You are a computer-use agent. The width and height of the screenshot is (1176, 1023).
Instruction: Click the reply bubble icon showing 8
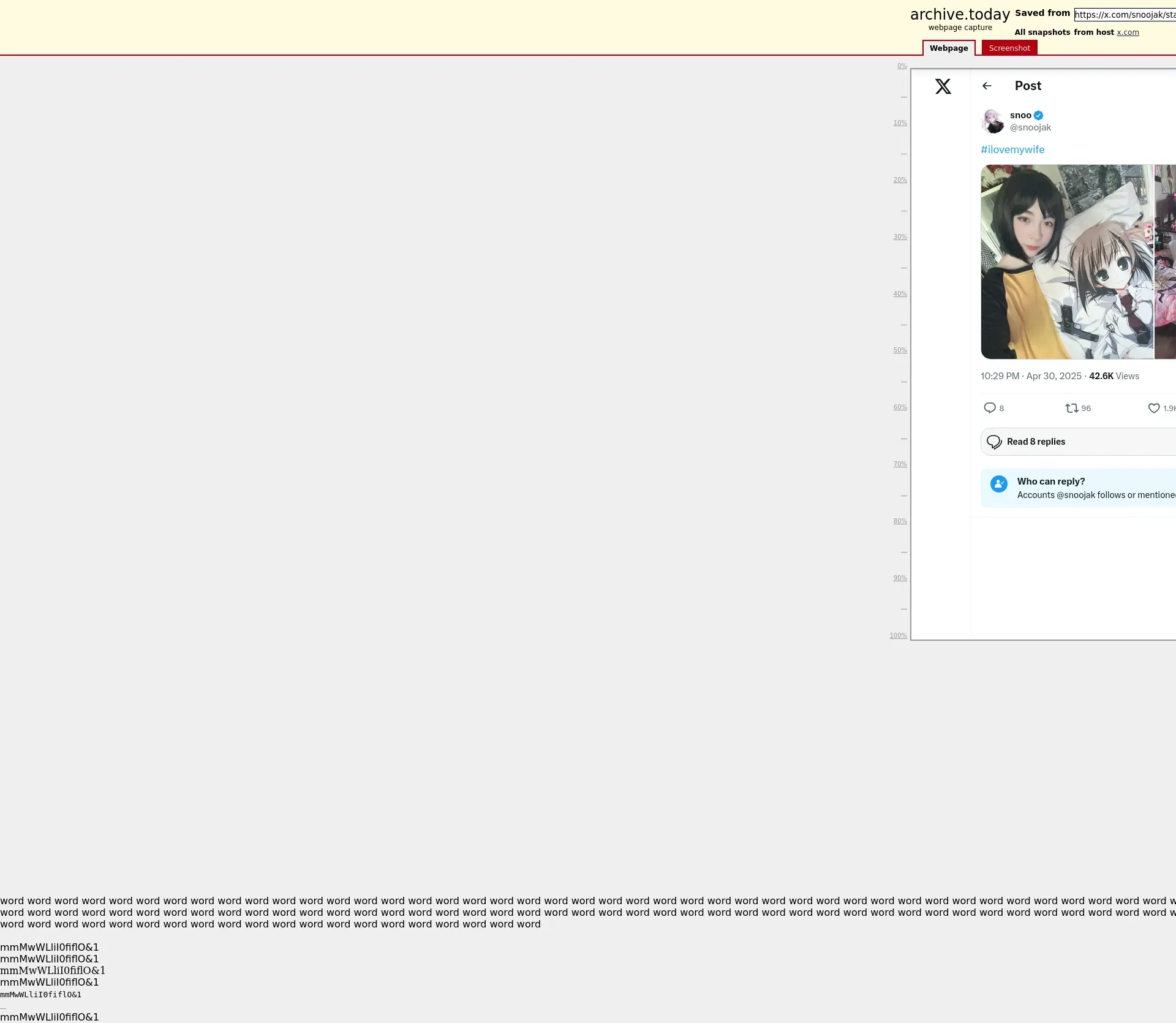[989, 408]
